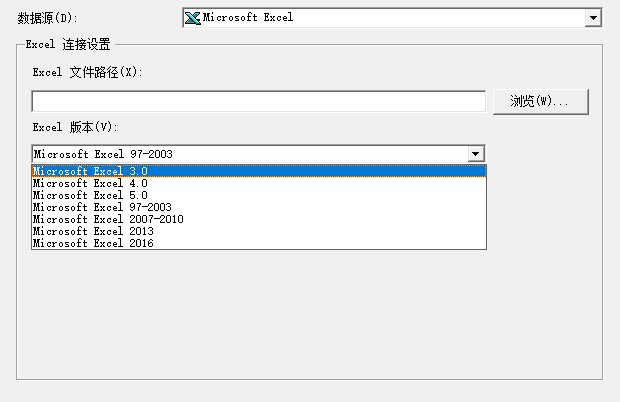Pick Microsoft Excel 2016 from dropdown list

[x=93, y=243]
